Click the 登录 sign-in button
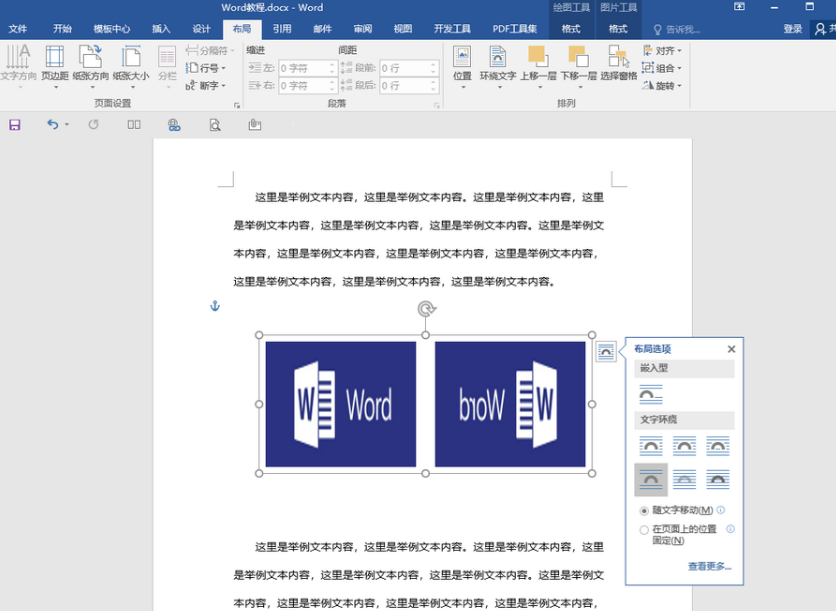The image size is (836, 611). click(x=792, y=29)
